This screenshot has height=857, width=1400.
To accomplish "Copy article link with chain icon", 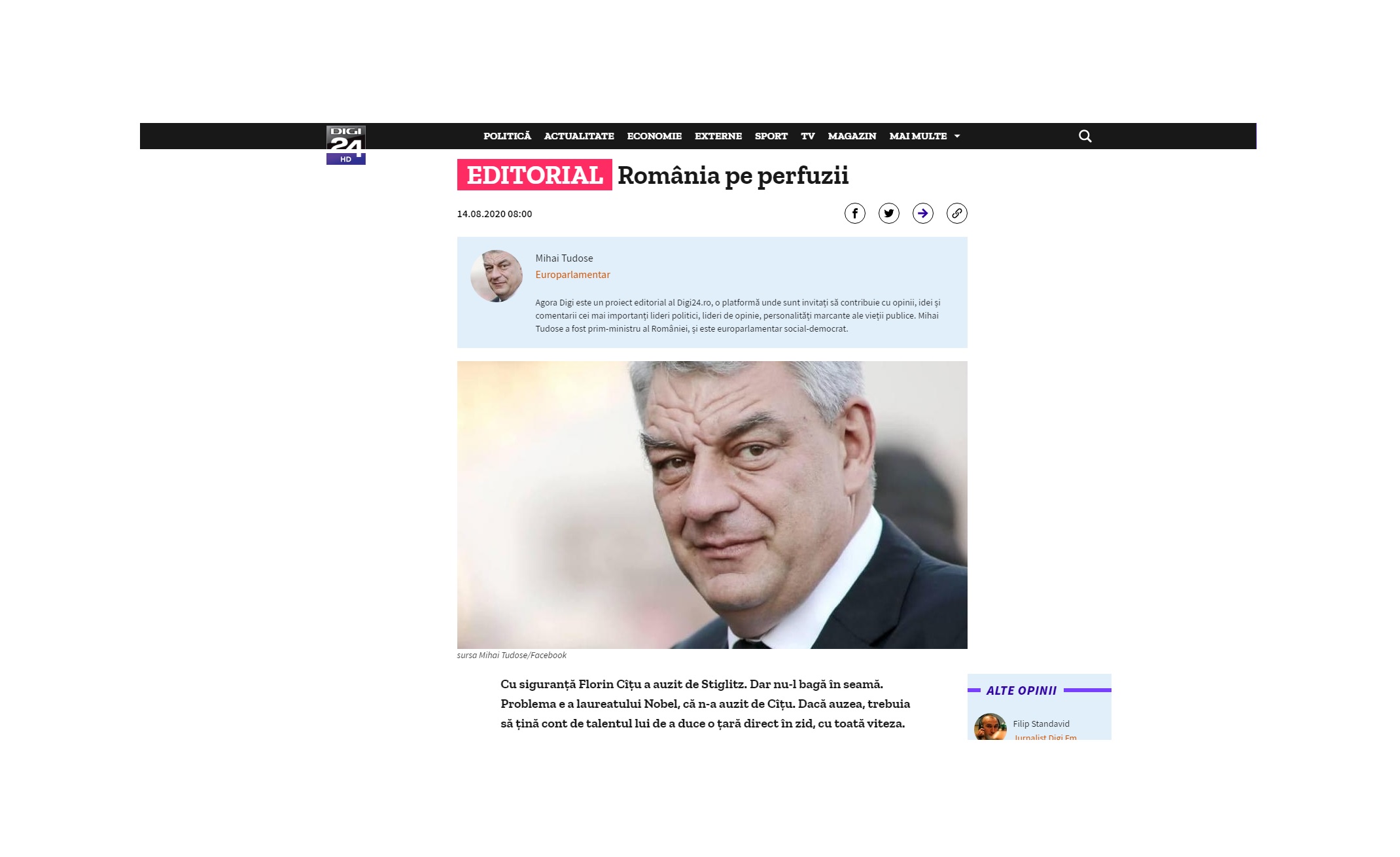I will pos(956,213).
